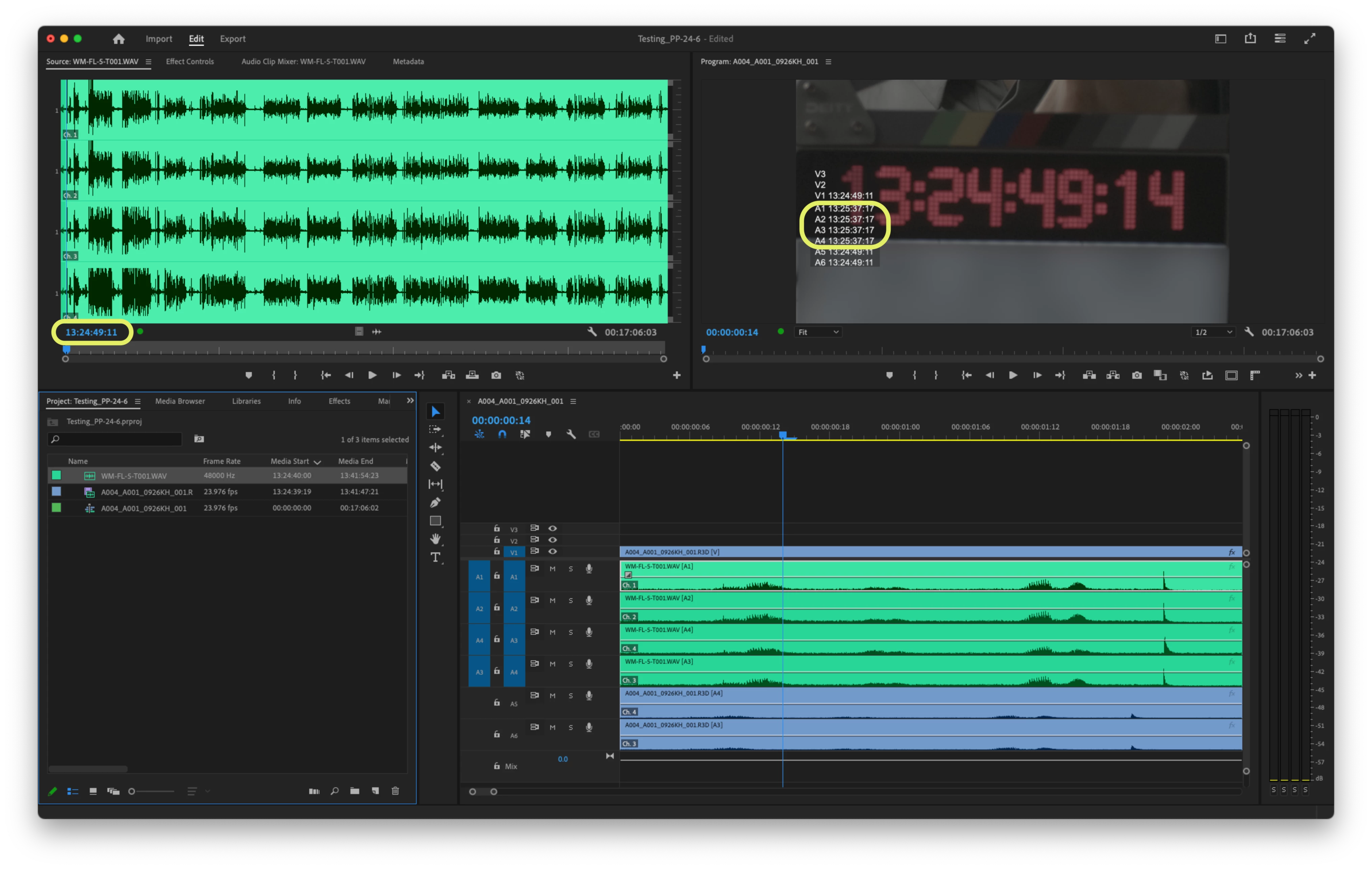Select the Type tool

pyautogui.click(x=435, y=557)
